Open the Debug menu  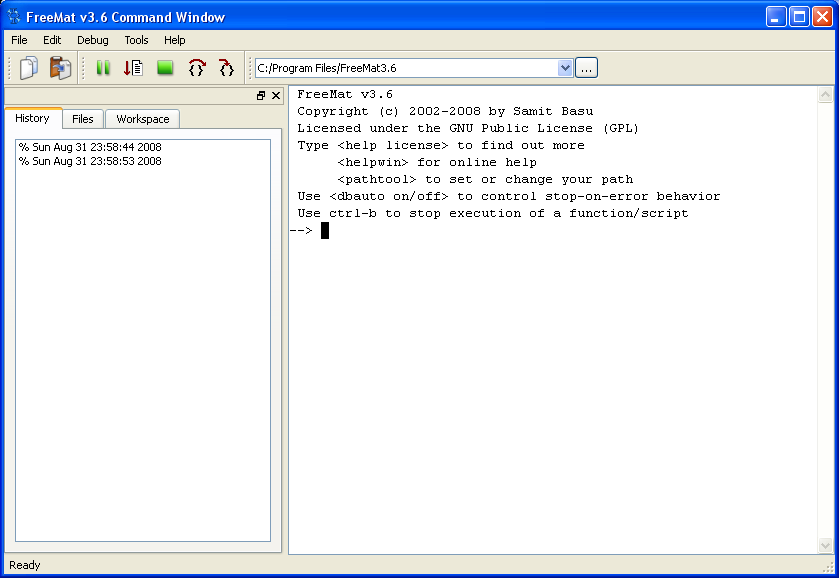pyautogui.click(x=93, y=40)
